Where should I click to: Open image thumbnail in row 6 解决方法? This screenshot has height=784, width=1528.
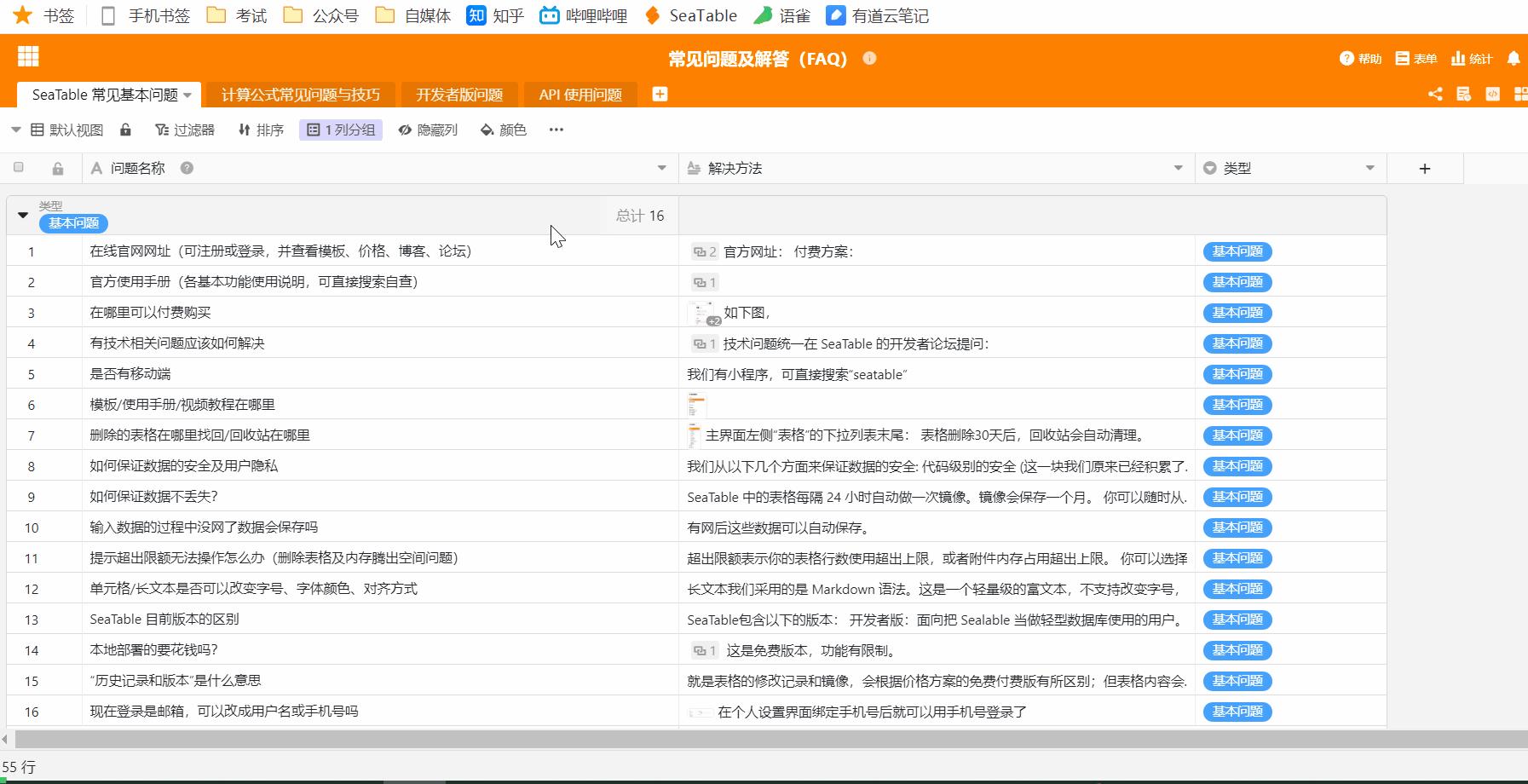(697, 405)
